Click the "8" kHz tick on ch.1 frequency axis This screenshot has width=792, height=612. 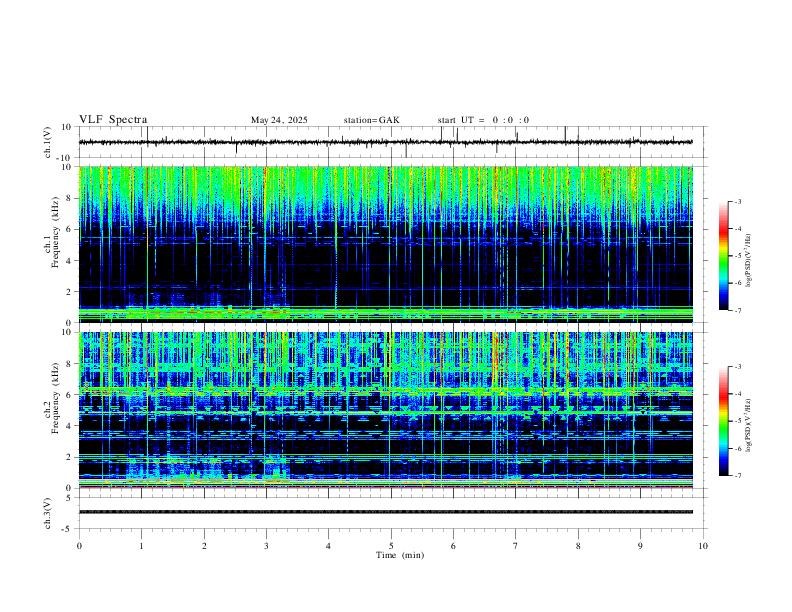click(70, 198)
